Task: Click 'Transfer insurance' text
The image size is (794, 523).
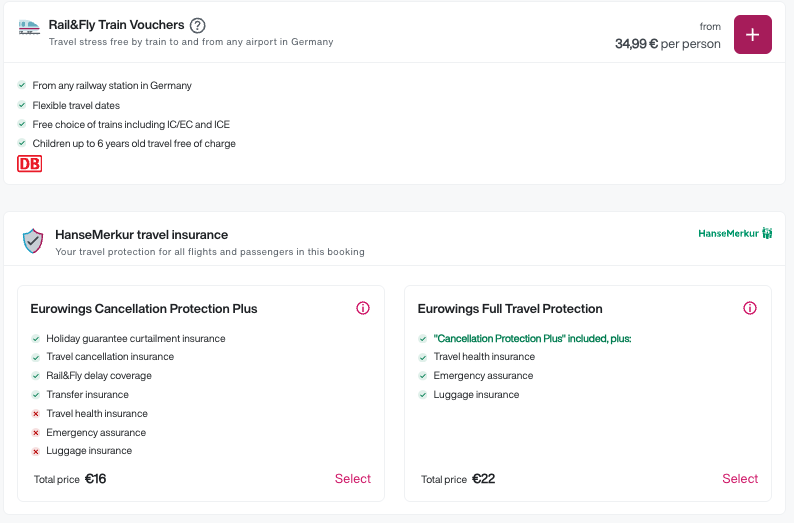Action: (88, 394)
